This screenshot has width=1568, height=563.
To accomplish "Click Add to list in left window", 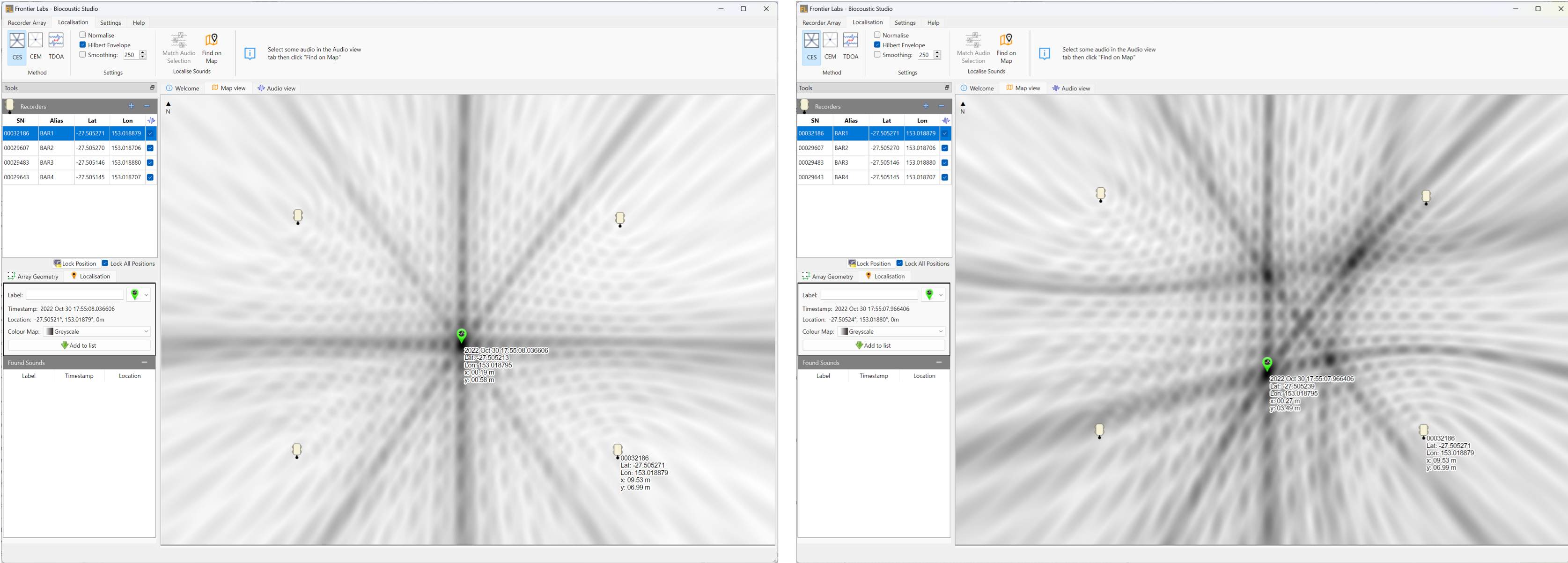I will pos(79,345).
